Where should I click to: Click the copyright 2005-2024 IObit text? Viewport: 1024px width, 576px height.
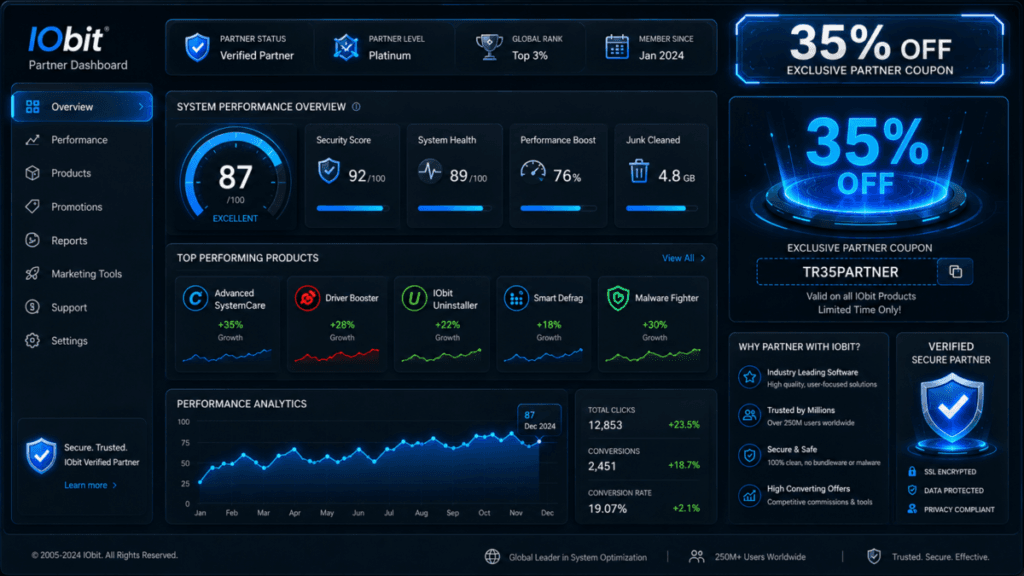pyautogui.click(x=104, y=555)
